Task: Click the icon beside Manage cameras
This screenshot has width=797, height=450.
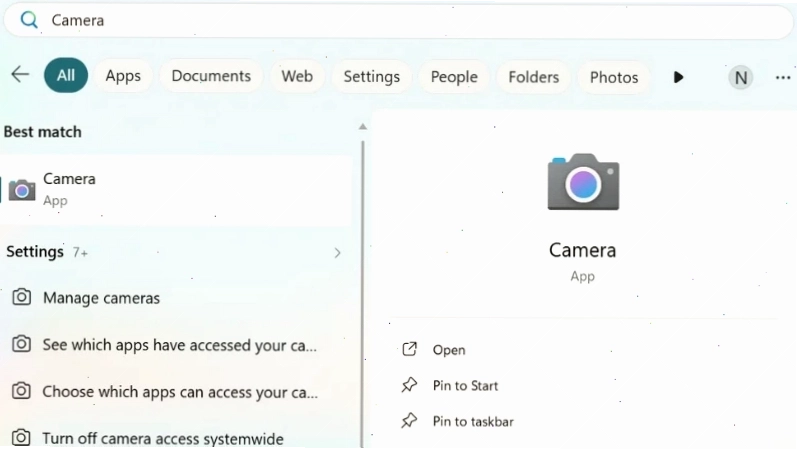Action: click(x=21, y=297)
